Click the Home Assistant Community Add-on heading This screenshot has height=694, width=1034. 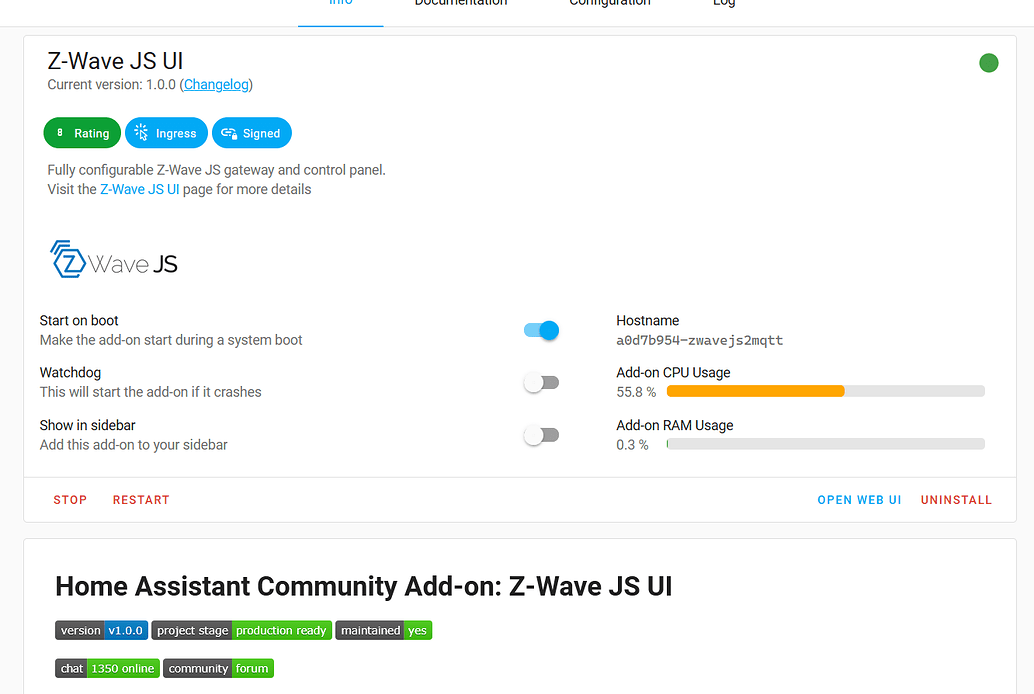[x=363, y=586]
